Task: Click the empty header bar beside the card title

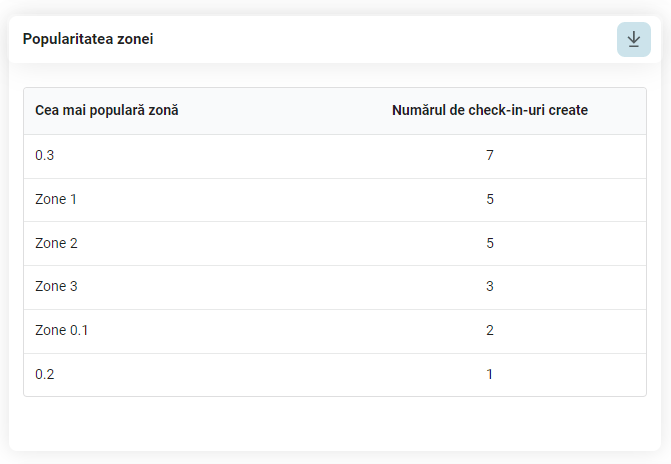Action: tap(380, 39)
